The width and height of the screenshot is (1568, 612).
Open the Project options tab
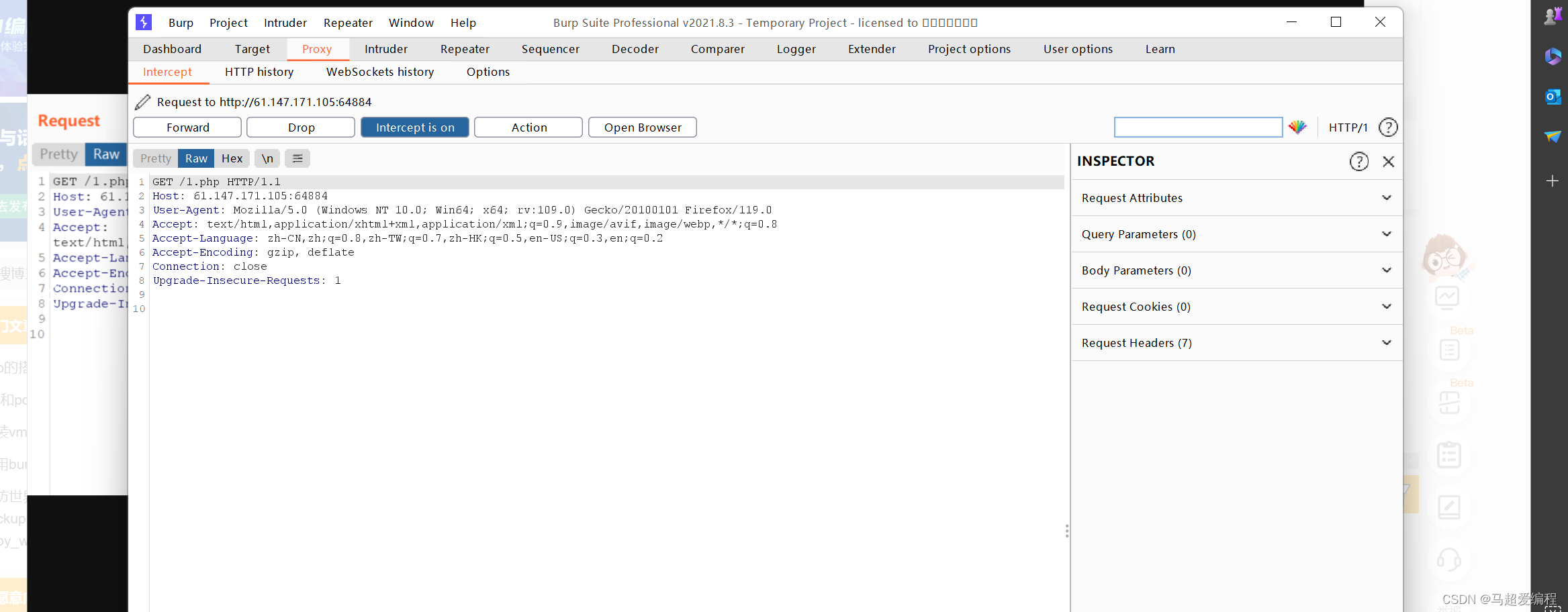click(969, 49)
